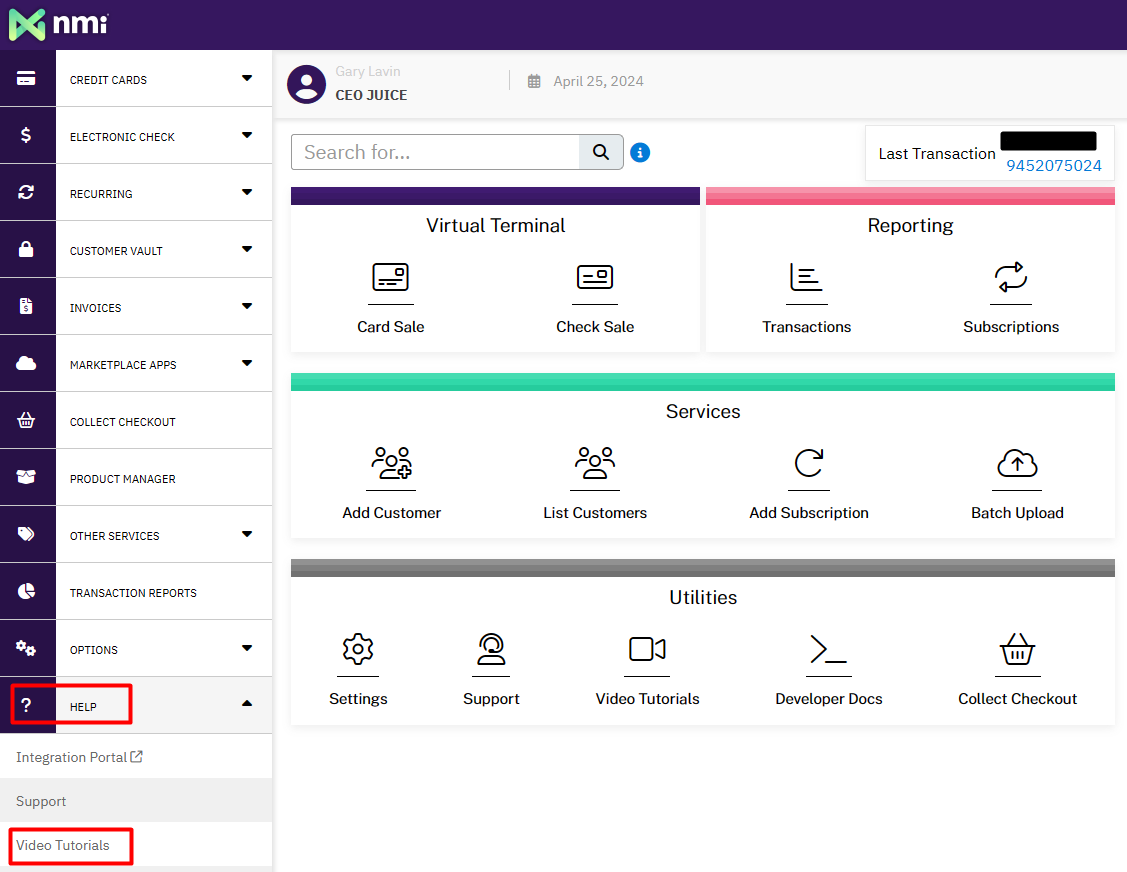Click the Invoices document icon
The width and height of the screenshot is (1127, 872).
(26, 306)
